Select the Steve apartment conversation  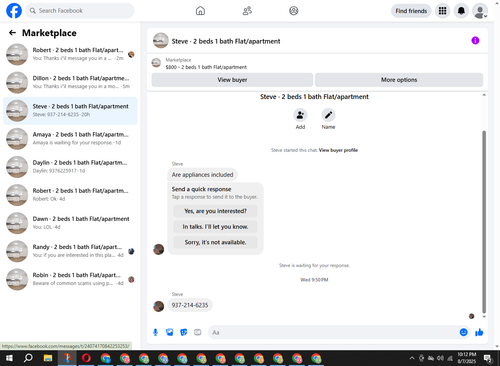70,111
